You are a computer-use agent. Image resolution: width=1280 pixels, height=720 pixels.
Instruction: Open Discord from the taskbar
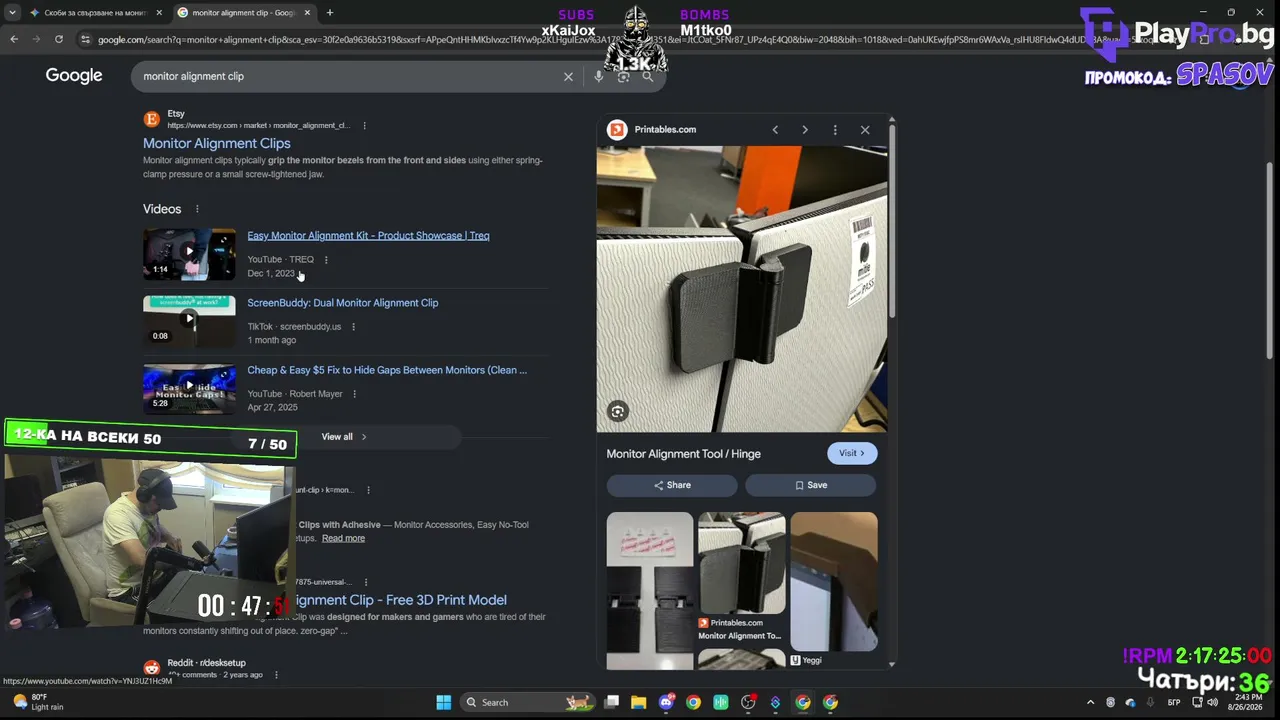pyautogui.click(x=666, y=702)
